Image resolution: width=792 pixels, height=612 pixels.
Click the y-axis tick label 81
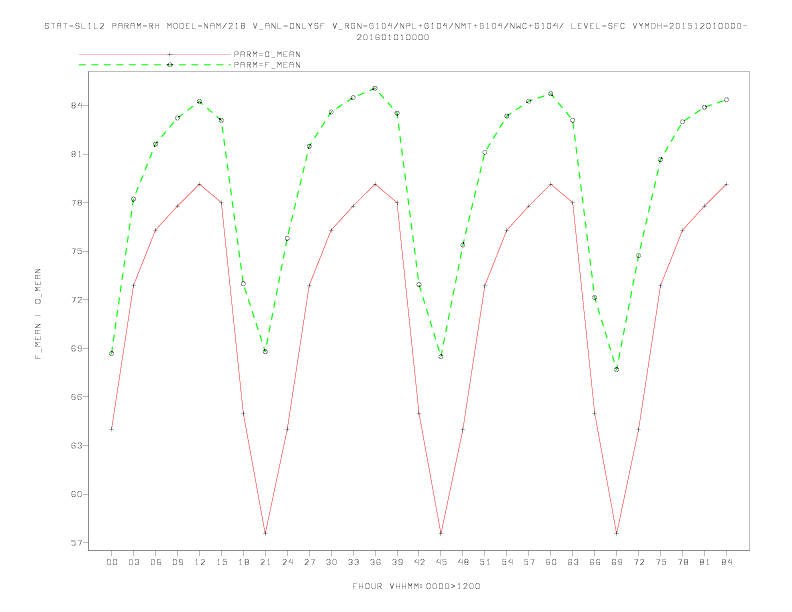click(76, 154)
